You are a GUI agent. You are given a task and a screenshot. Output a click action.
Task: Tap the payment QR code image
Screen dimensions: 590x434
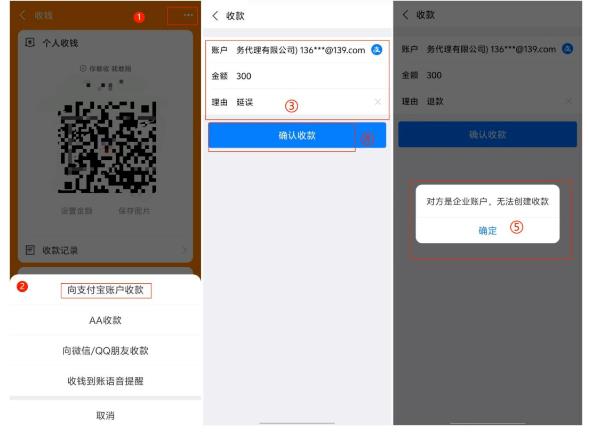(x=106, y=147)
